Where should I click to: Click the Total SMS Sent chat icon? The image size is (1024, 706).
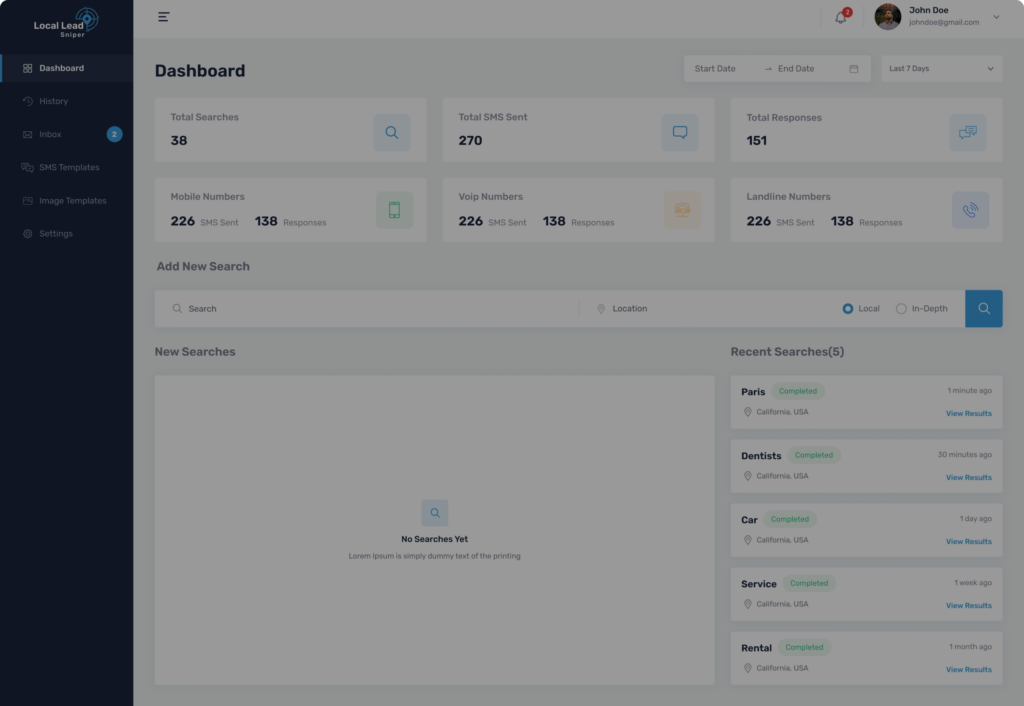point(679,132)
